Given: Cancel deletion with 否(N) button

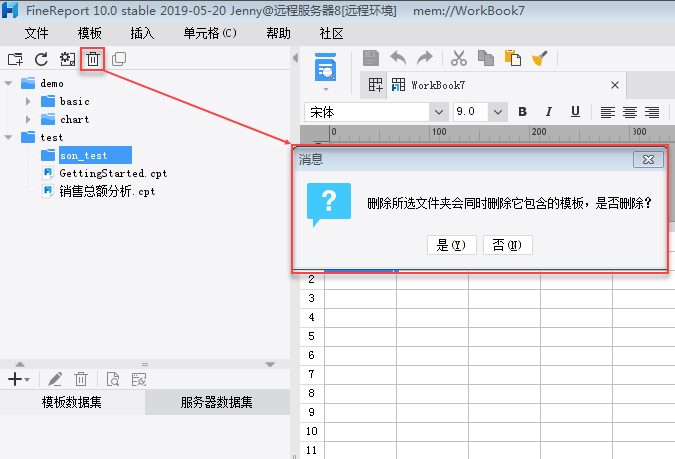Looking at the screenshot, I should click(x=508, y=245).
